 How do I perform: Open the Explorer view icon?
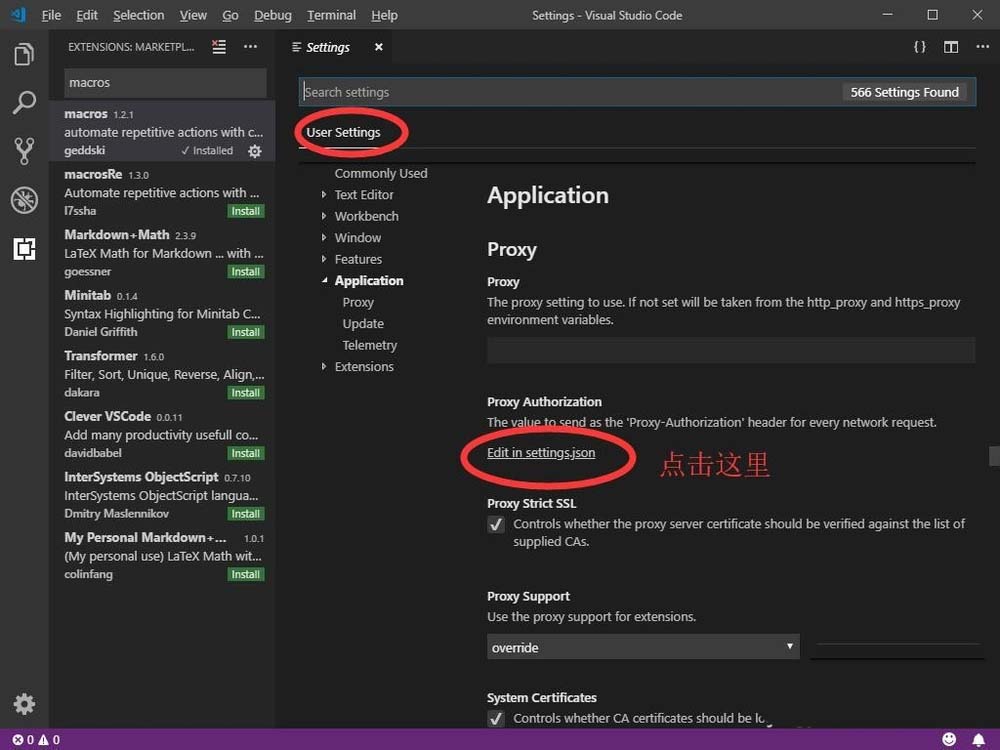(x=24, y=55)
